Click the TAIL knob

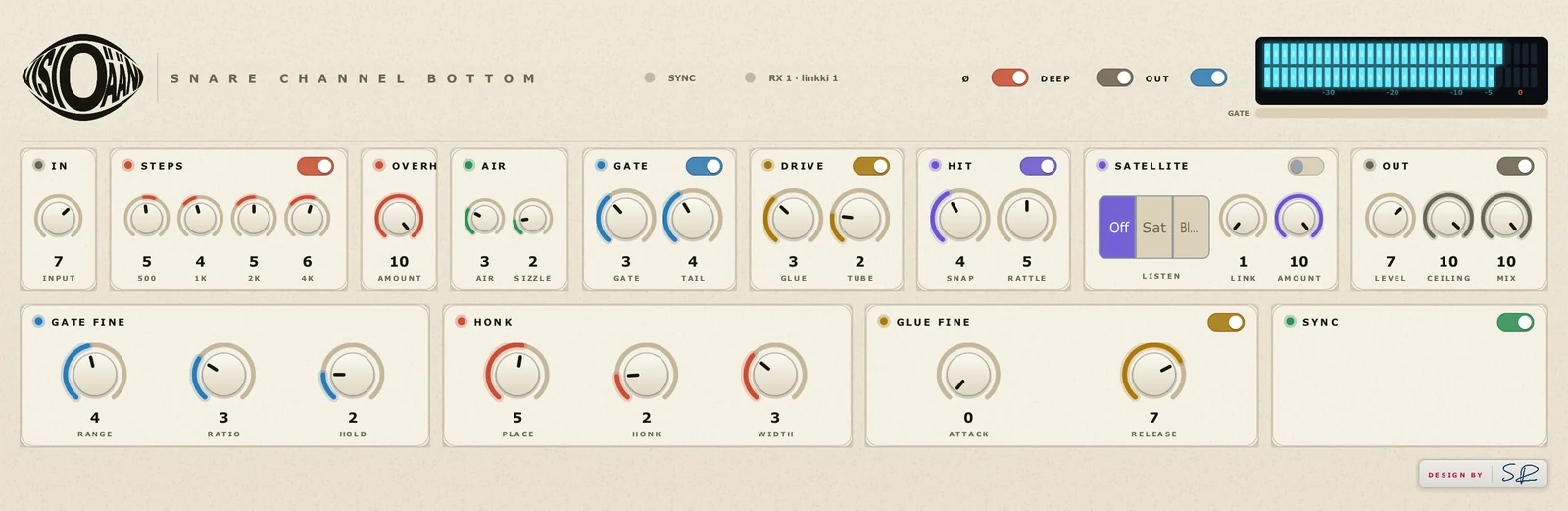coord(693,218)
